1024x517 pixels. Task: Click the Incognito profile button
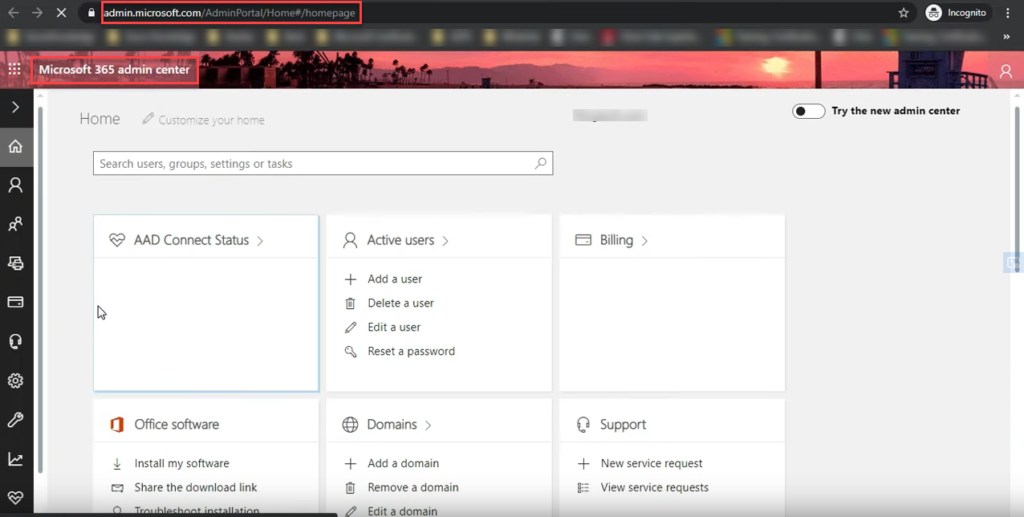(x=957, y=12)
